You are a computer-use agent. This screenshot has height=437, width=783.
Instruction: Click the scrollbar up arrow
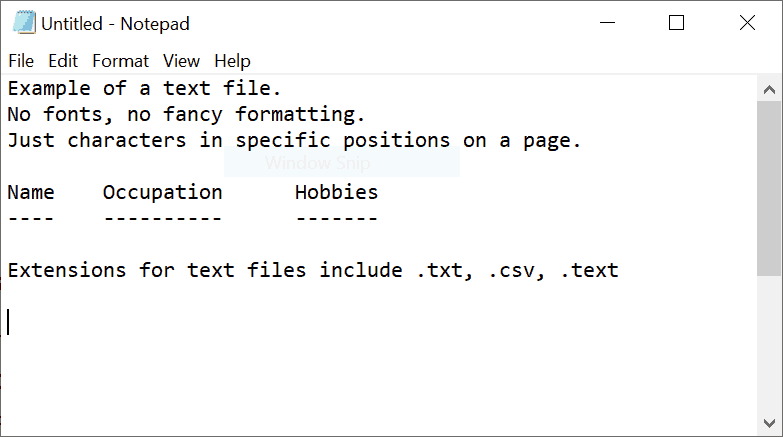[769, 89]
